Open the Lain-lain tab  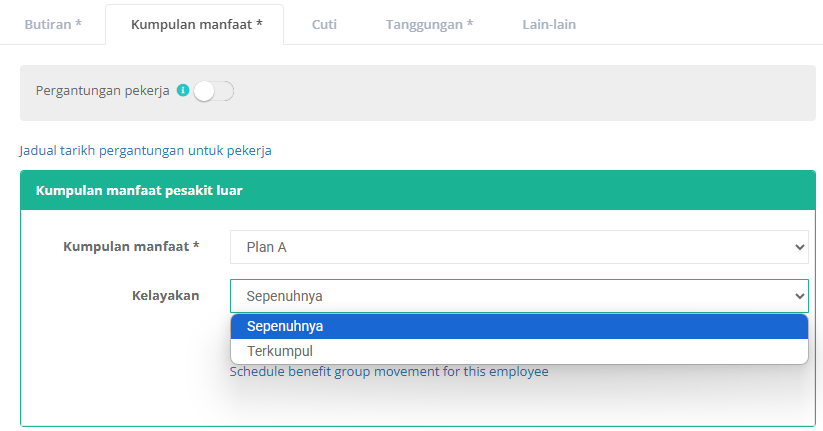click(549, 24)
